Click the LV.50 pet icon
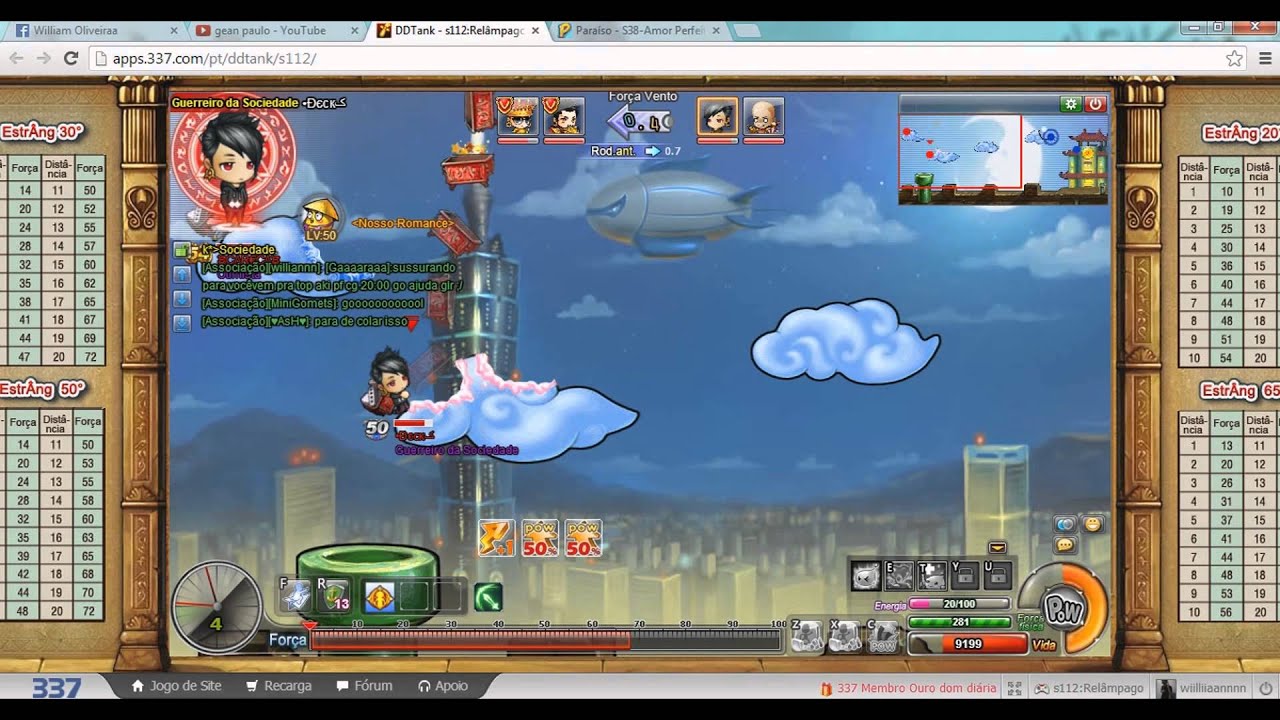1280x720 pixels. point(320,220)
